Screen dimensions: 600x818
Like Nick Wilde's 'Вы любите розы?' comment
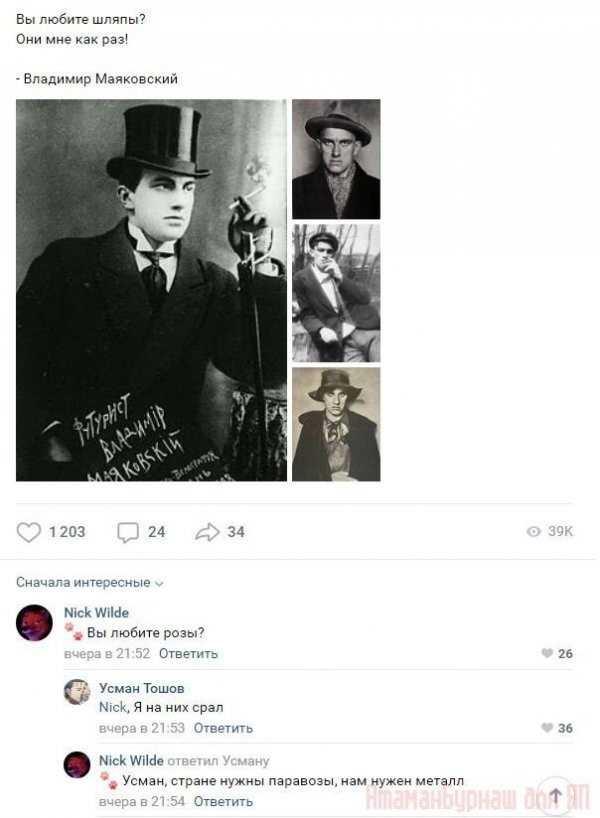(547, 654)
